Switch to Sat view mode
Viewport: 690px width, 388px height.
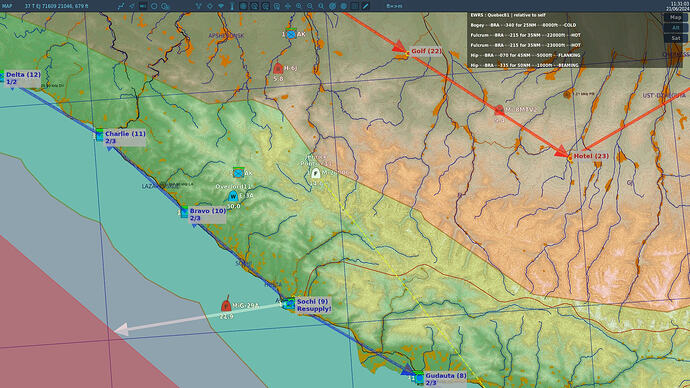[x=675, y=38]
